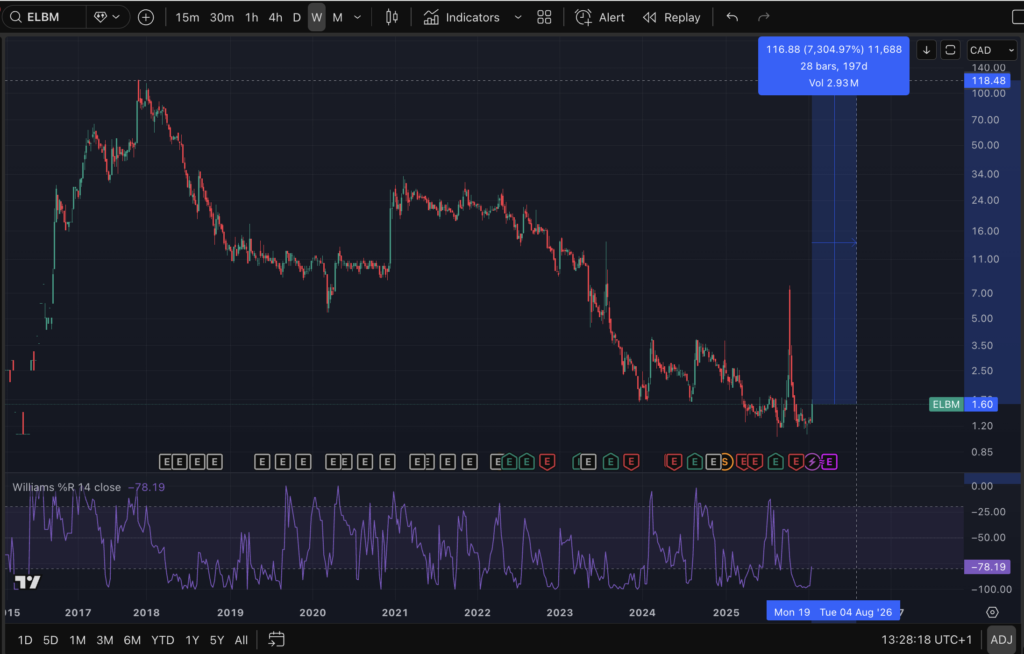Expand the time interval chevron after M
This screenshot has height=654, width=1024.
click(359, 17)
